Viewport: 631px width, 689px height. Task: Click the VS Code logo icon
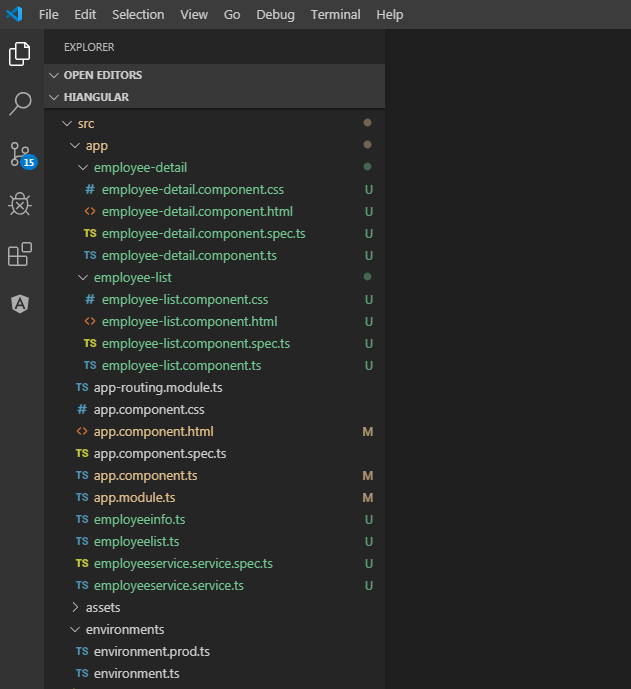(x=14, y=15)
